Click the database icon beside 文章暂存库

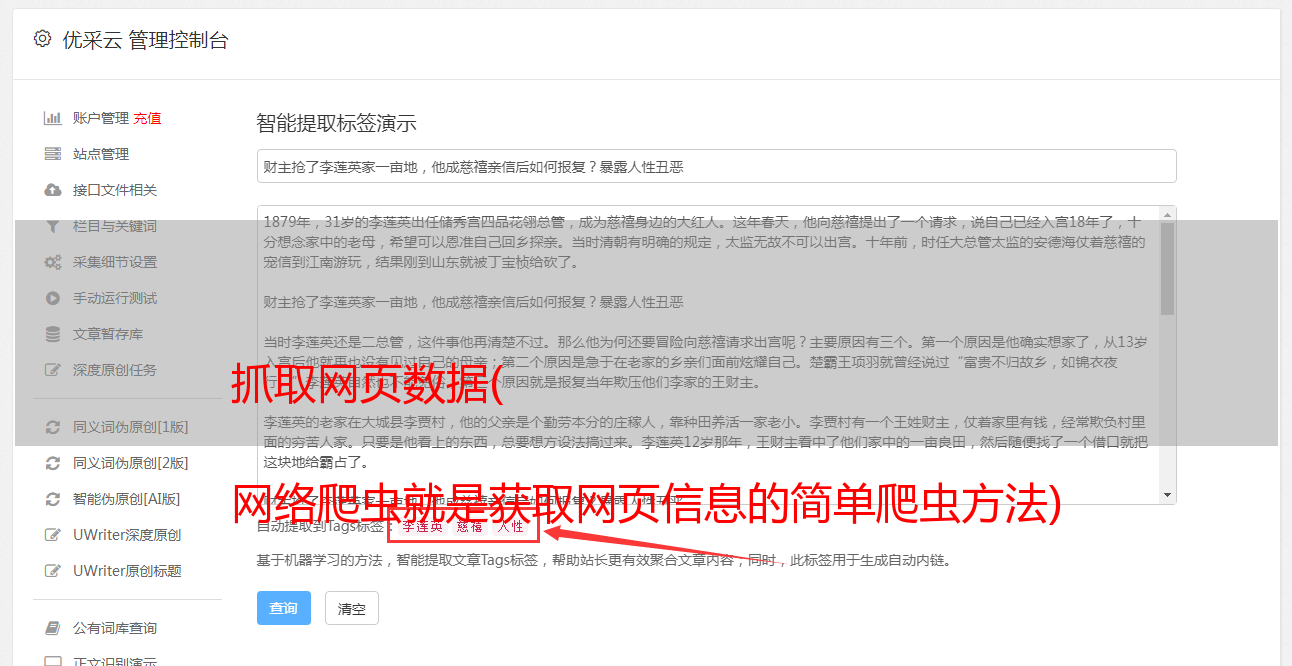click(x=53, y=334)
